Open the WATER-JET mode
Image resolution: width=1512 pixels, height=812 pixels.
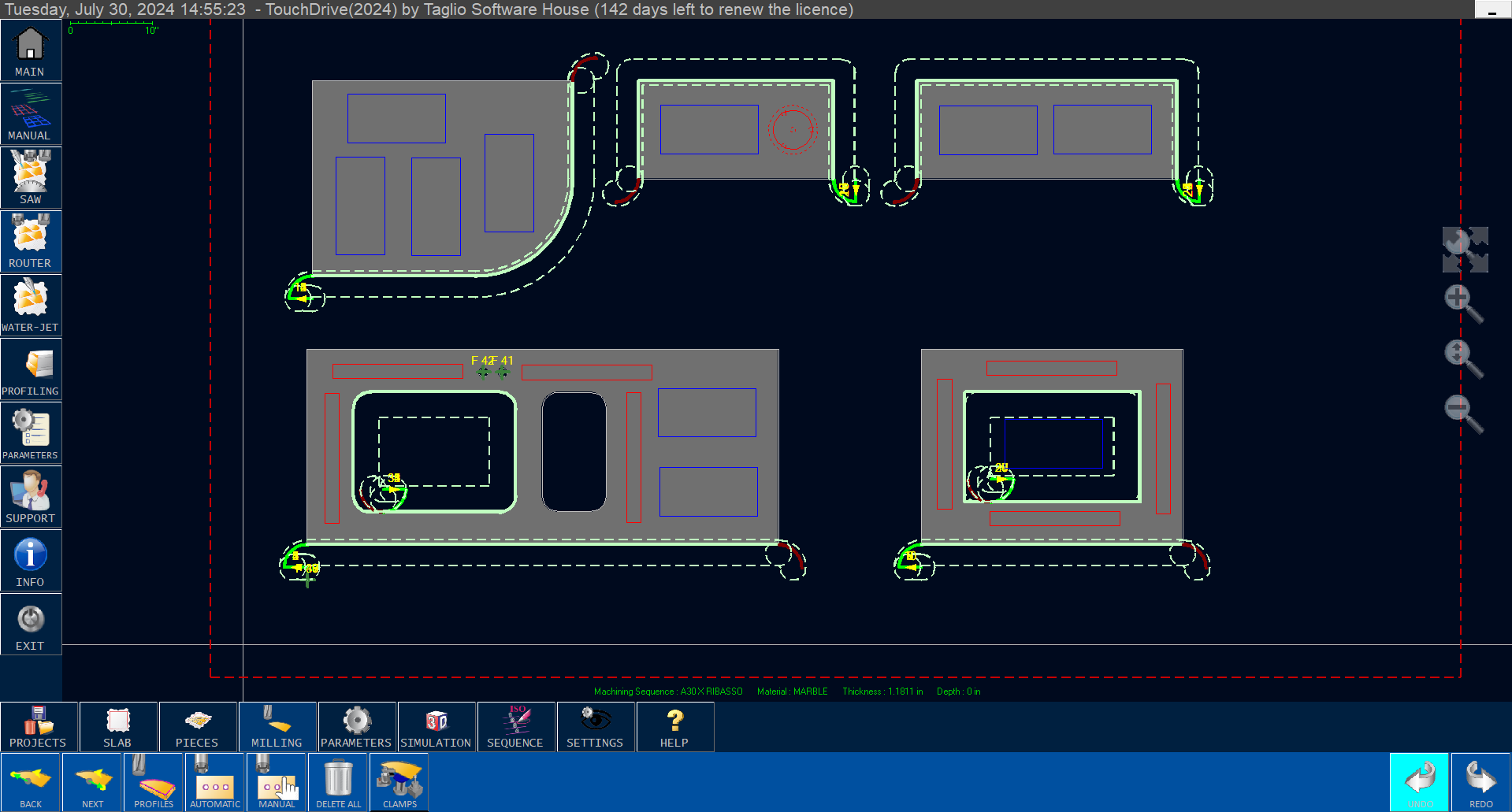point(31,306)
